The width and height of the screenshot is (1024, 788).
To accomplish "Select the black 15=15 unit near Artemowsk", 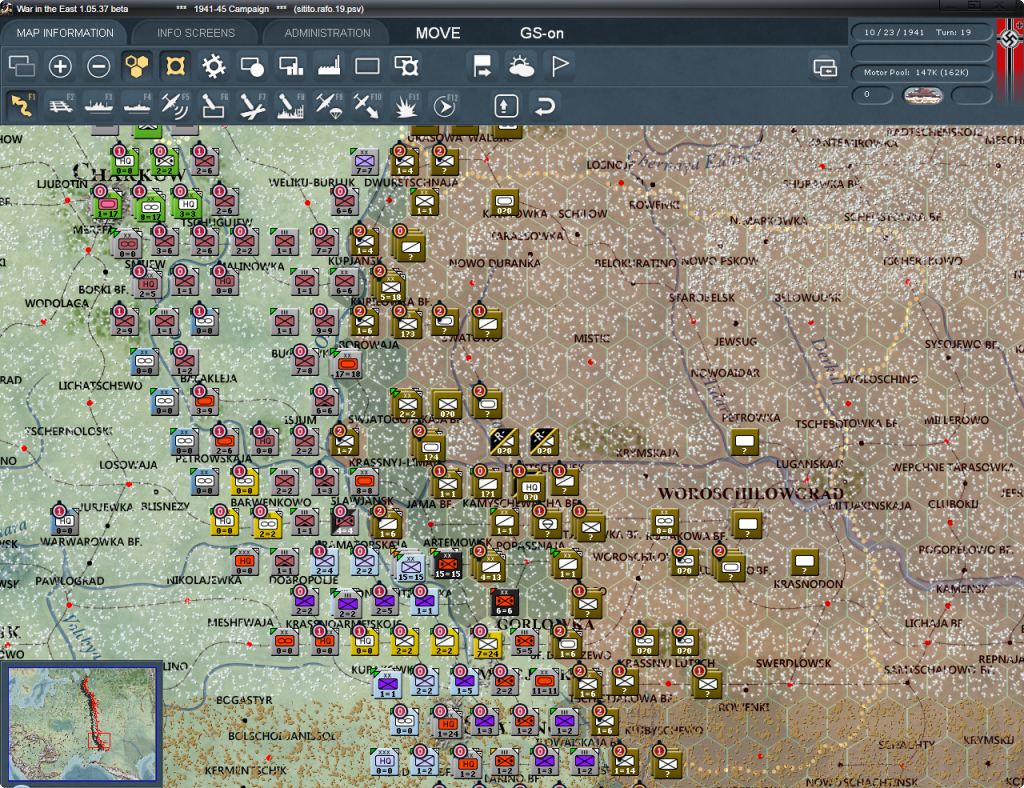I will tap(447, 565).
